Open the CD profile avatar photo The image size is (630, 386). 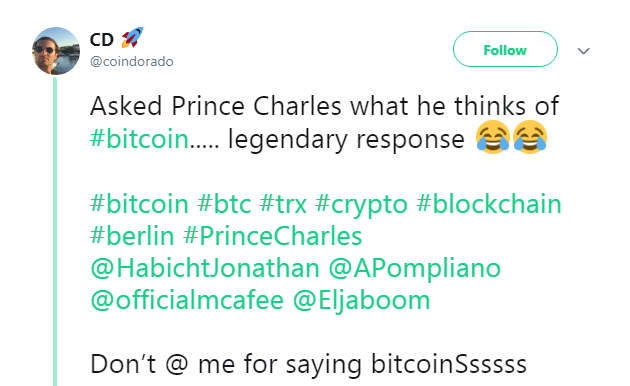click(56, 51)
